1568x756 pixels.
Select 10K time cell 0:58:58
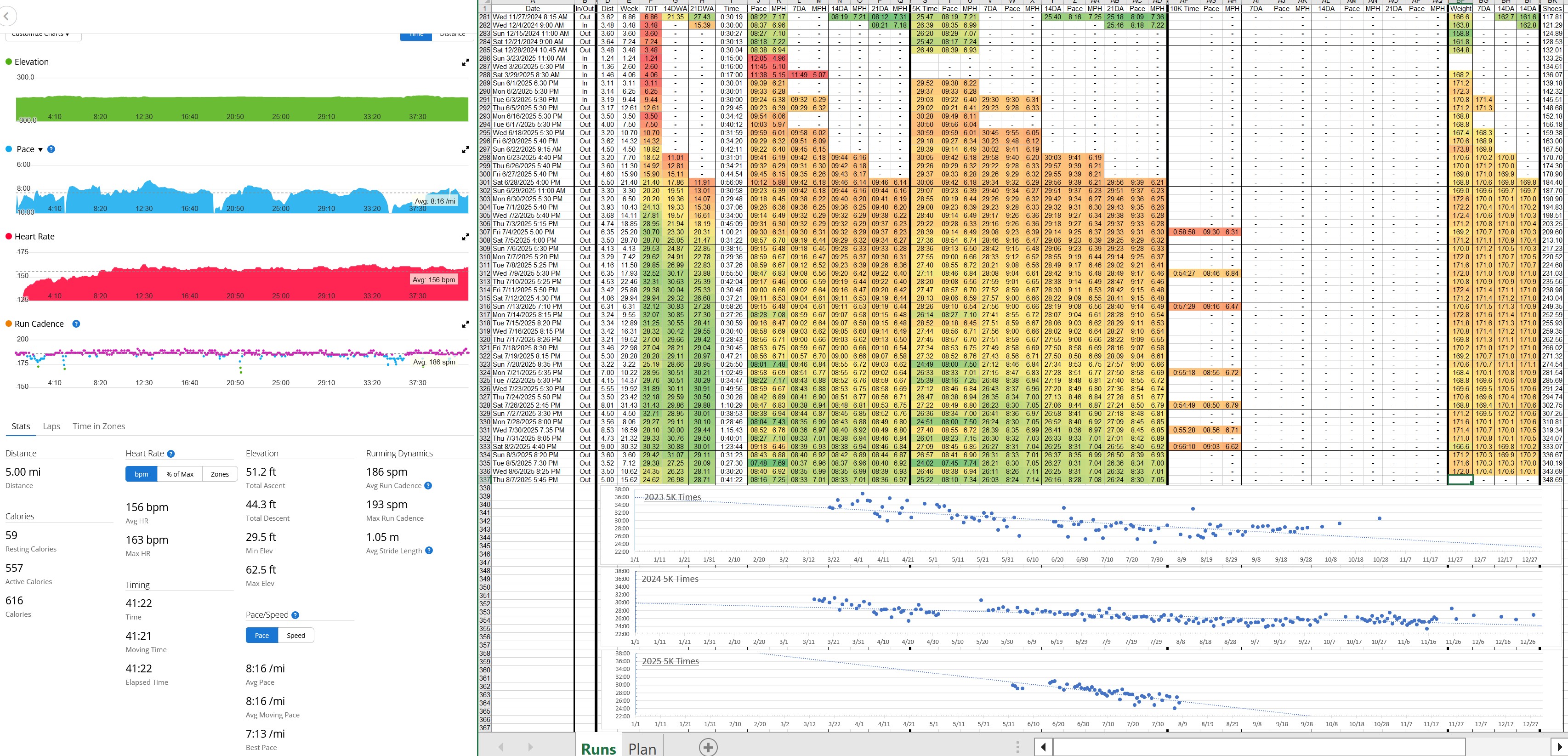coord(1184,232)
